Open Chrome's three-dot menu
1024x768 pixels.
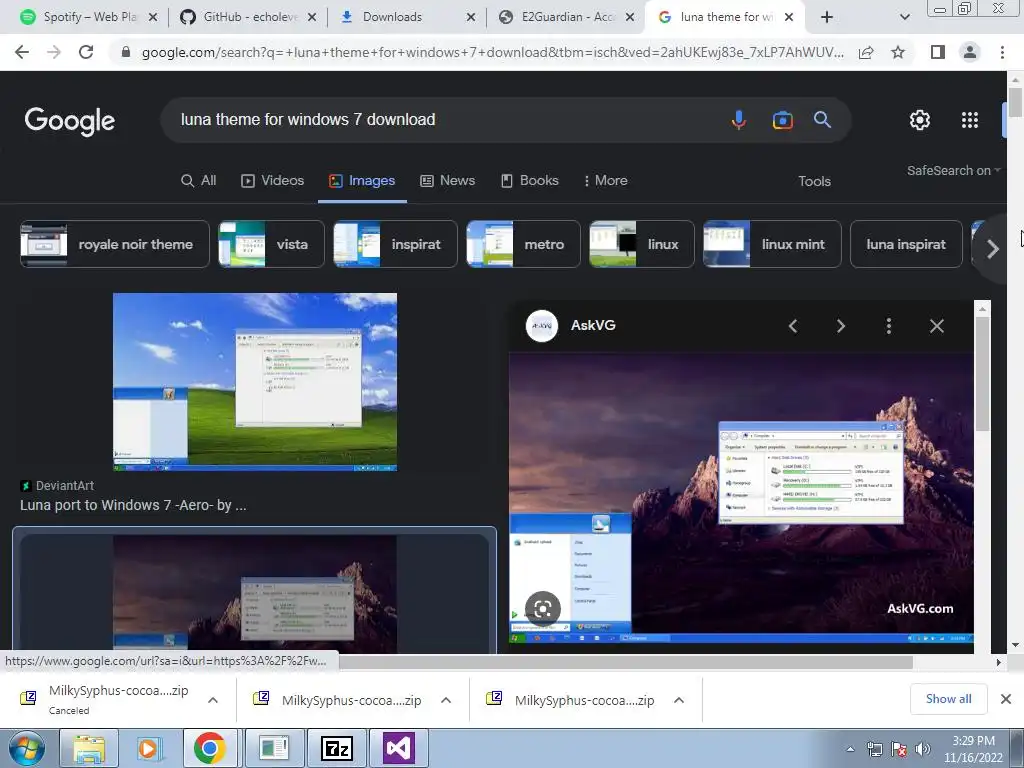click(x=1002, y=52)
